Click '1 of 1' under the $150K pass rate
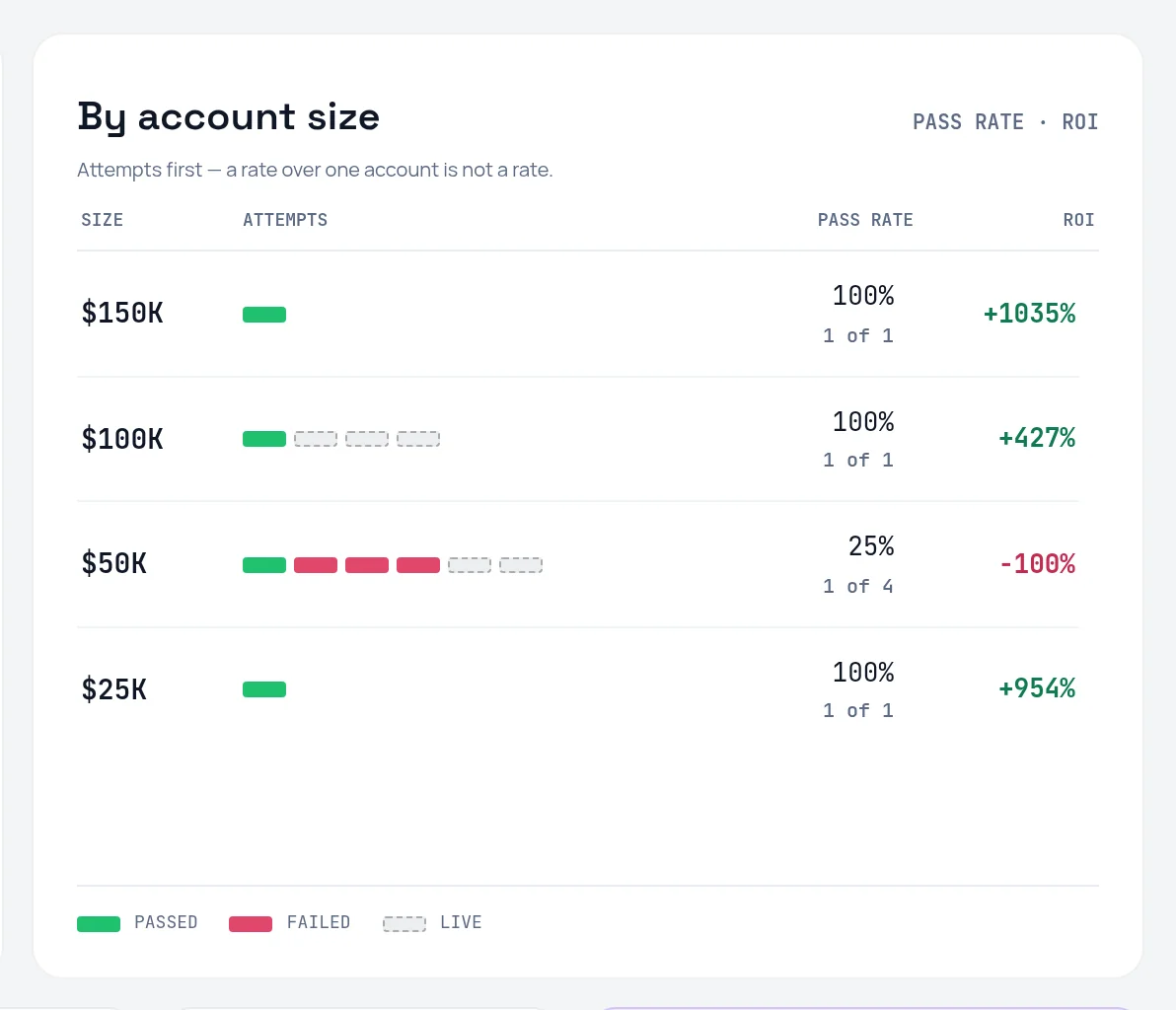This screenshot has width=1176, height=1010. tap(858, 335)
